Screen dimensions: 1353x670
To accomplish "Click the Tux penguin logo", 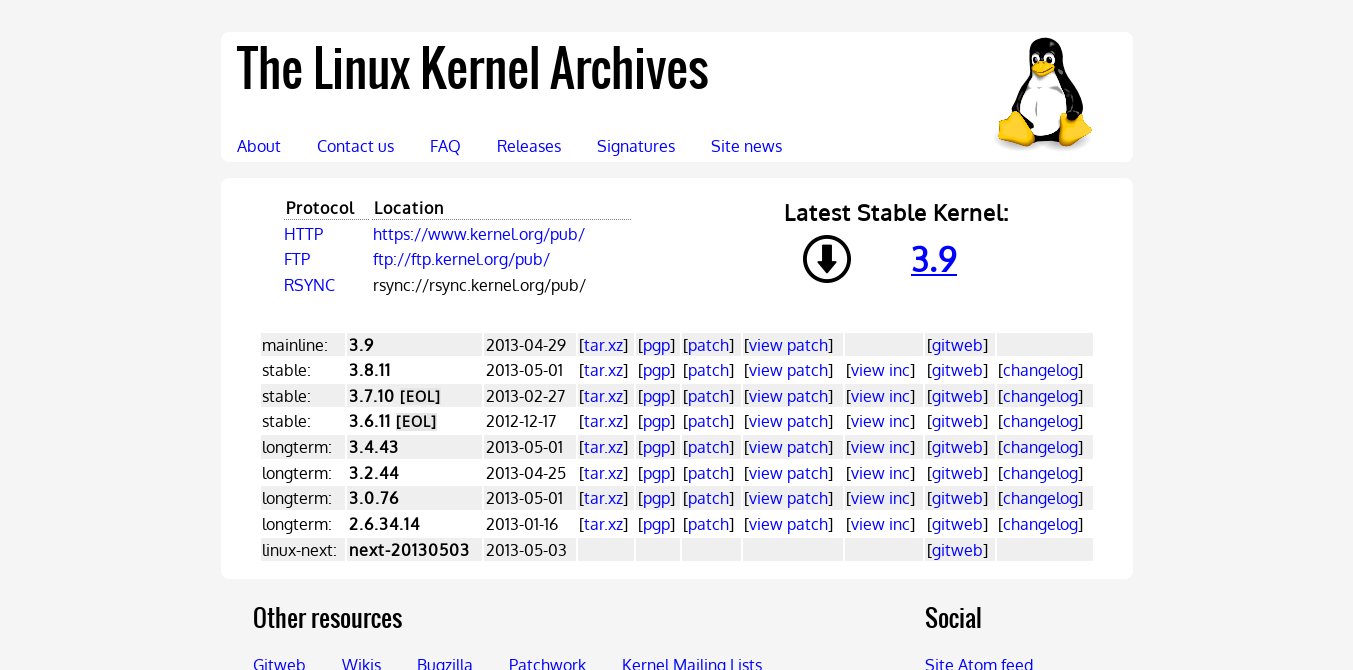I will (1044, 93).
